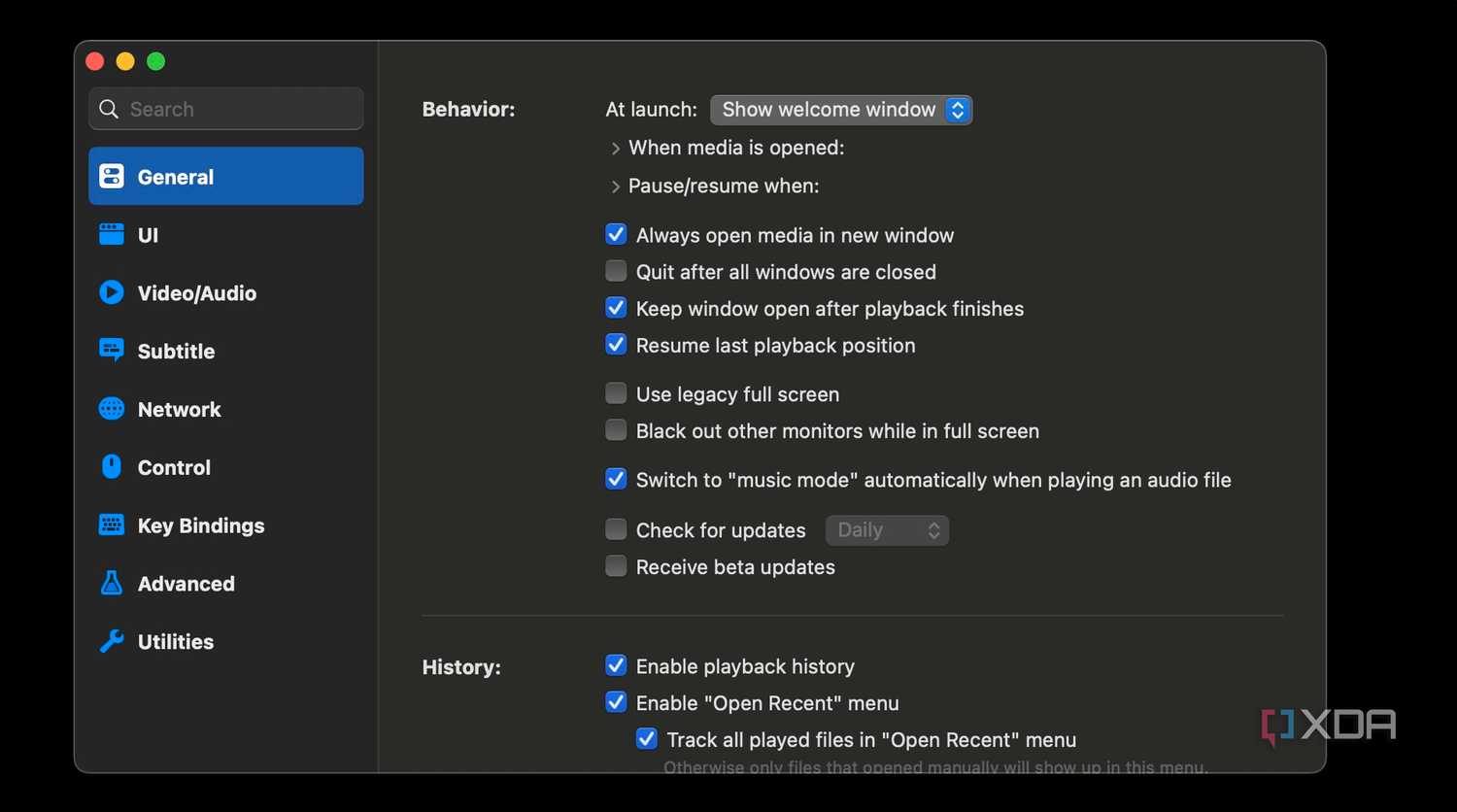Click into the Search field
1457x812 pixels.
pos(226,109)
